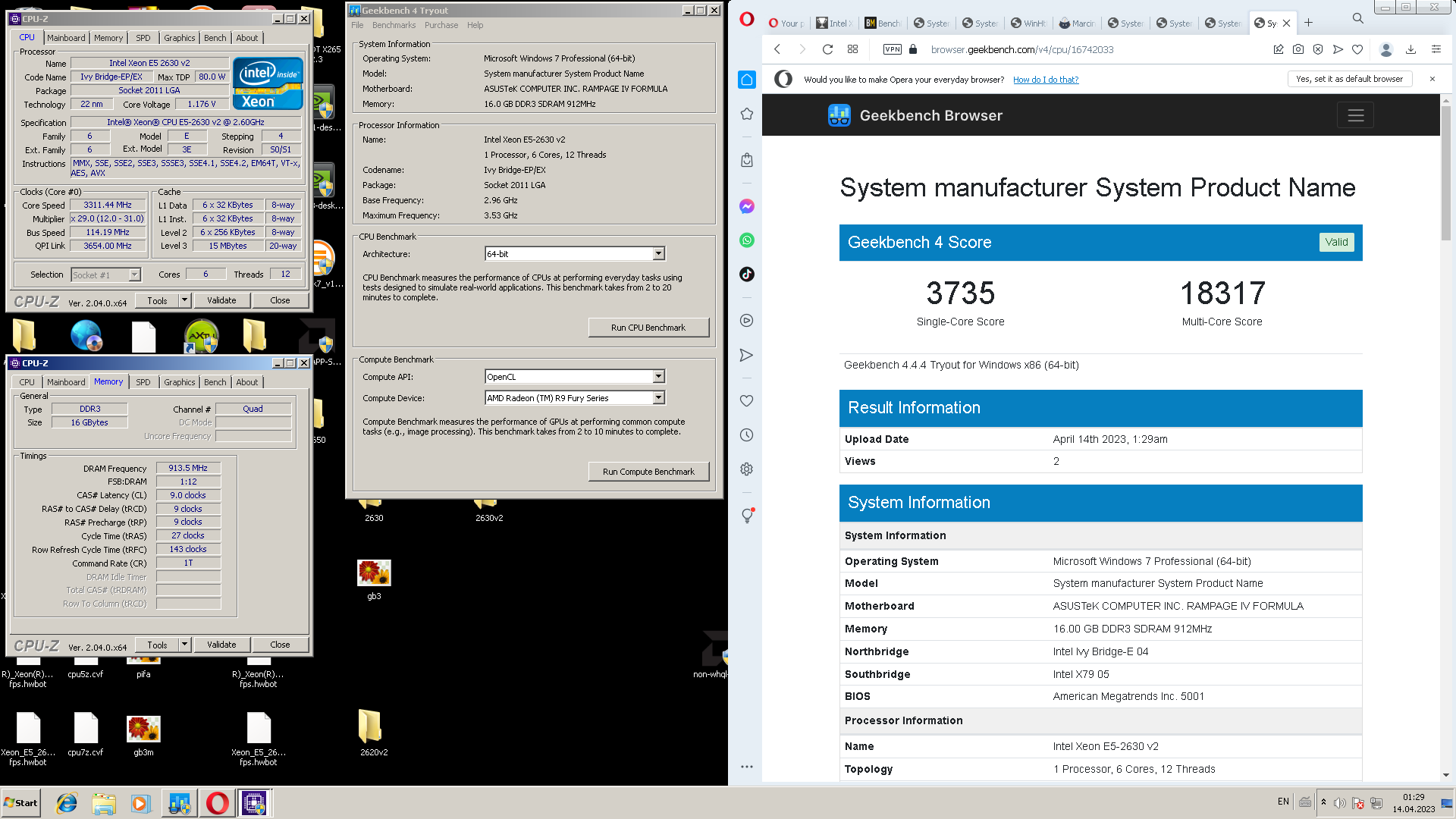Open the Opera main menu logo
1456x819 pixels.
pyautogui.click(x=747, y=19)
